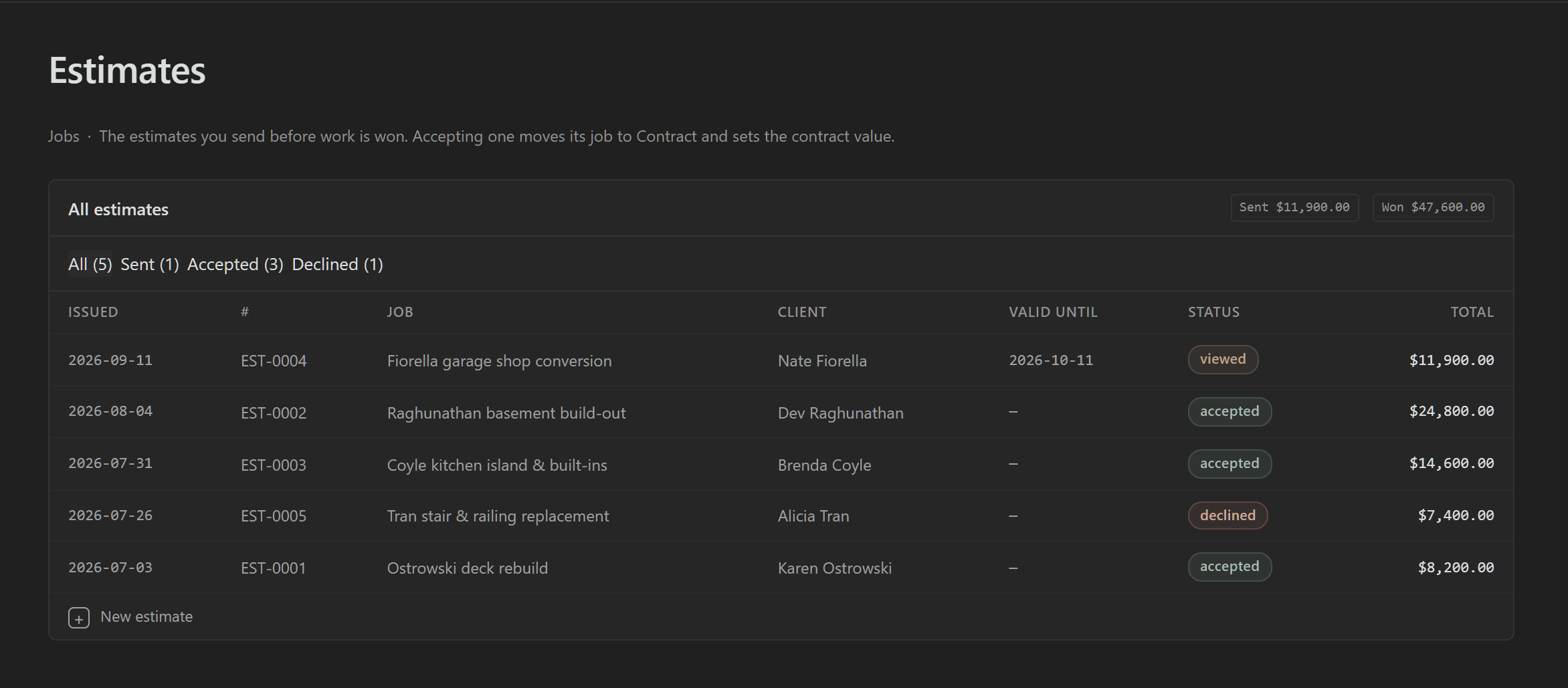Click the Sent $11,900.00 summary badge
The width and height of the screenshot is (1568, 688).
[1294, 208]
